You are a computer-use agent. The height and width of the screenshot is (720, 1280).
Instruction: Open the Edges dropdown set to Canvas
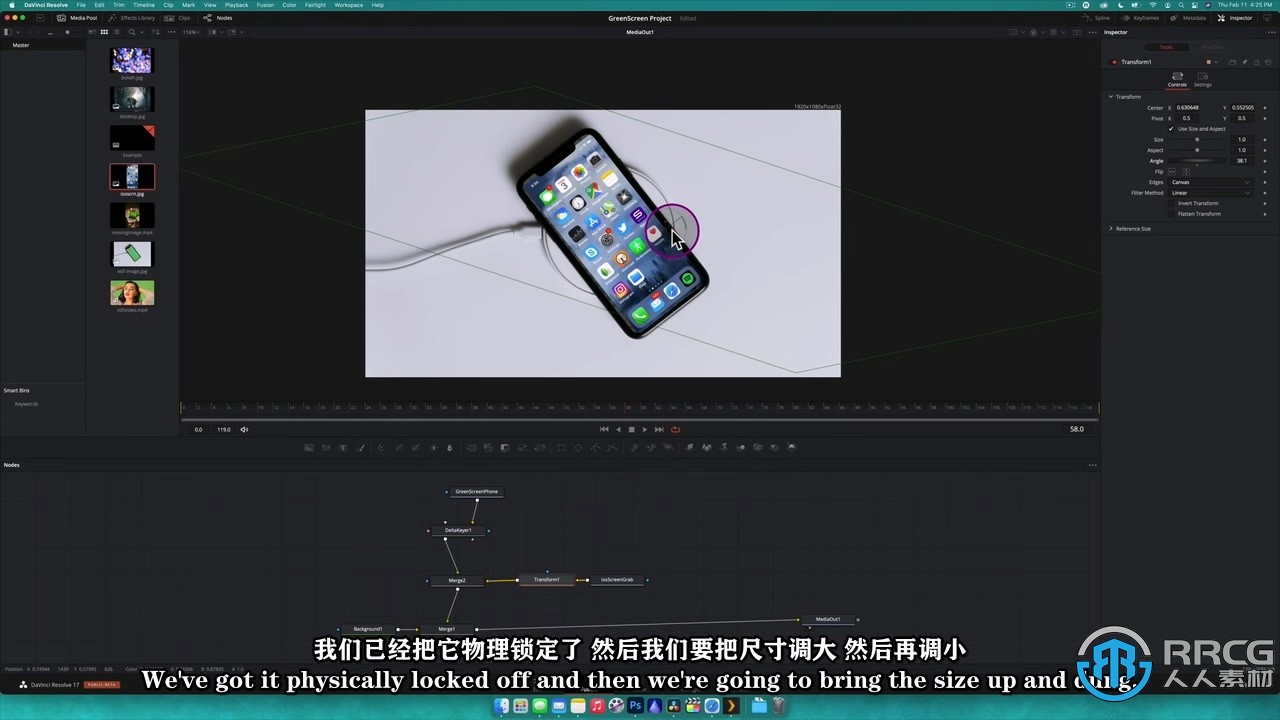1212,182
